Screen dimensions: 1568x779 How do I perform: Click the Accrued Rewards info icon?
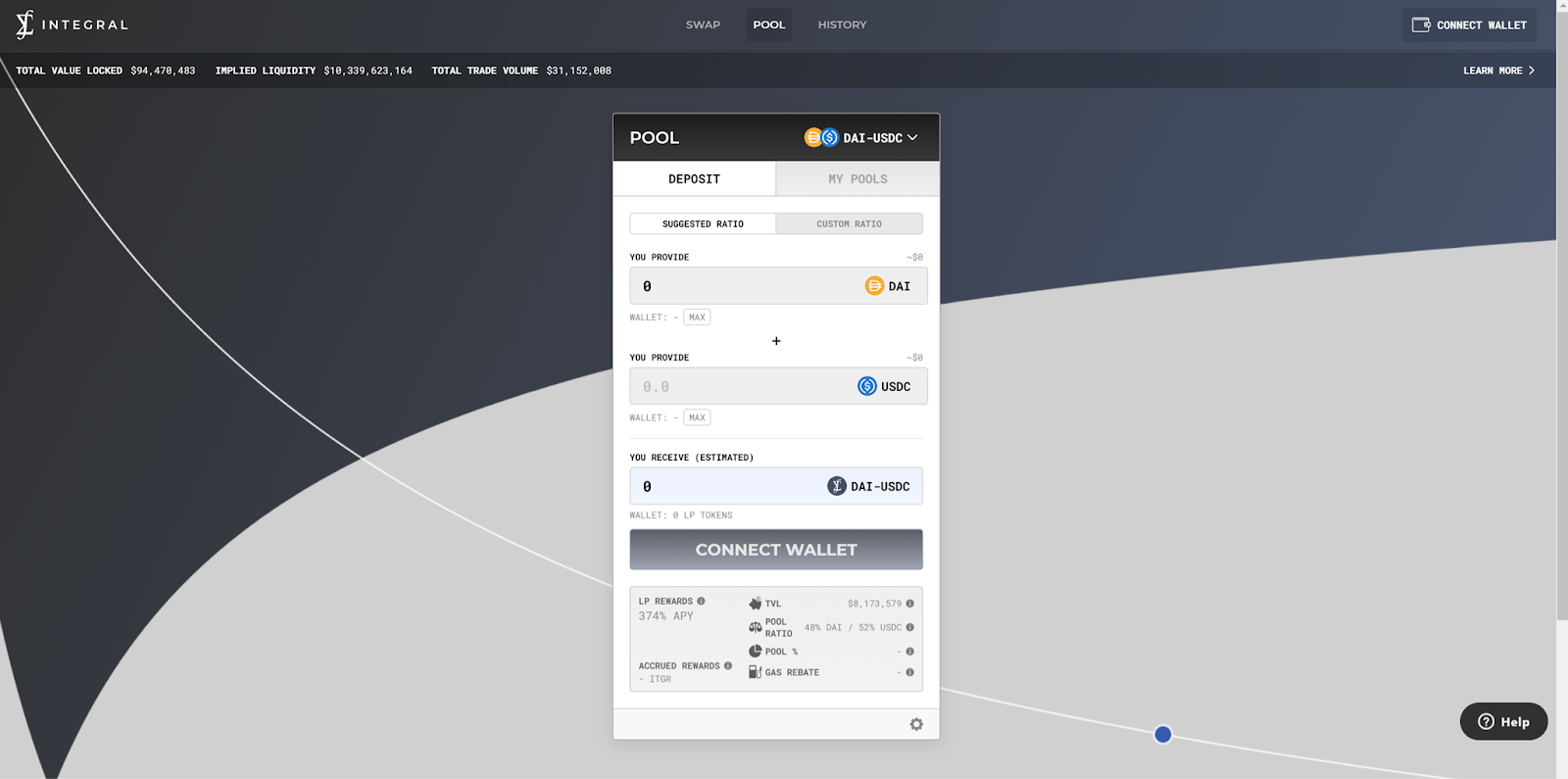pyautogui.click(x=728, y=665)
